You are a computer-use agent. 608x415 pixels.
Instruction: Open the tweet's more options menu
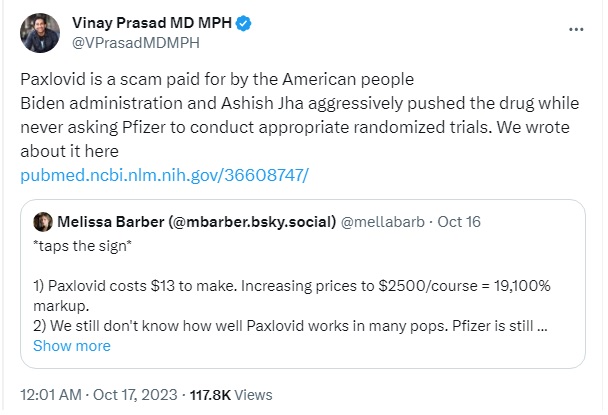(575, 30)
